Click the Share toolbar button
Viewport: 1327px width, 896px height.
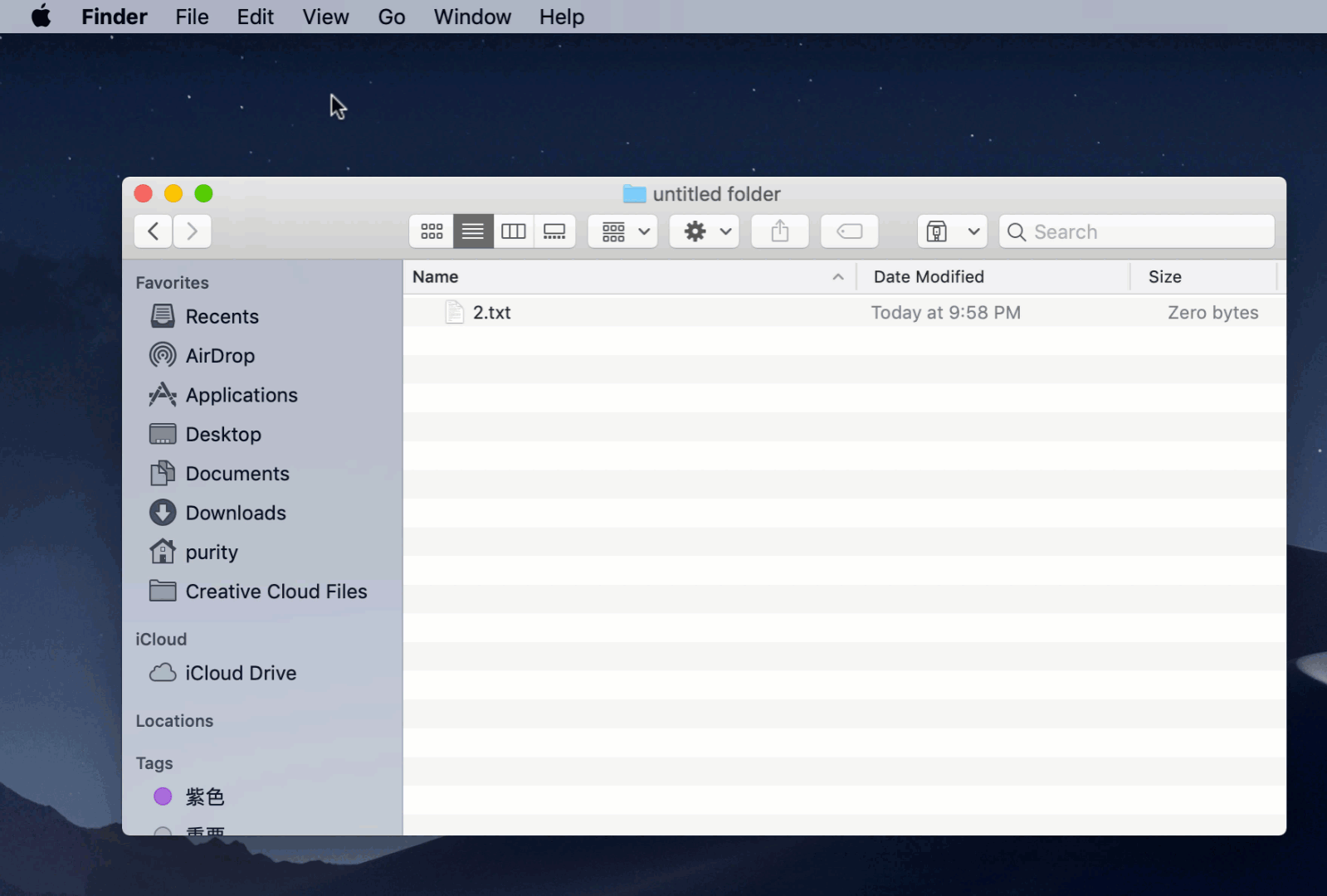[x=780, y=231]
